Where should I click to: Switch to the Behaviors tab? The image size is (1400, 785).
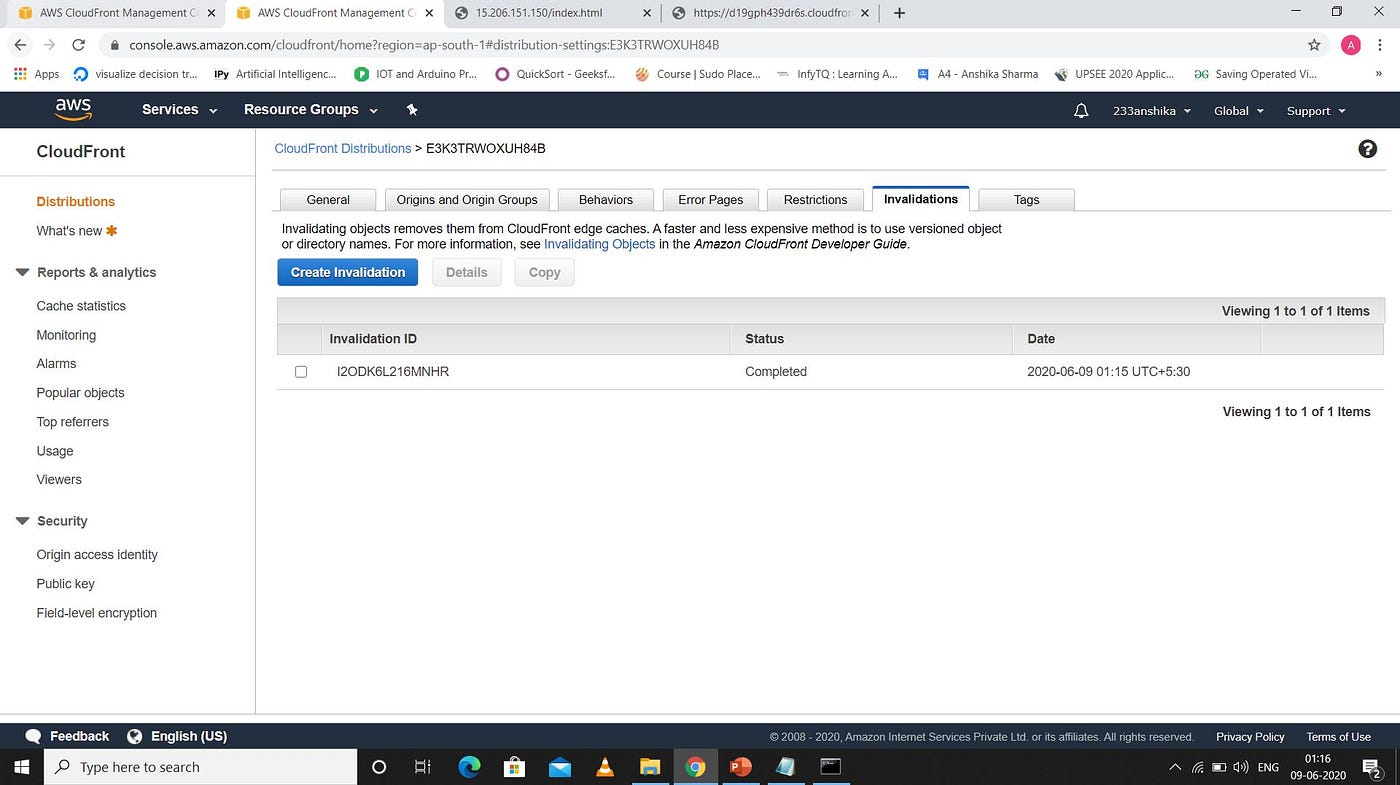click(606, 199)
